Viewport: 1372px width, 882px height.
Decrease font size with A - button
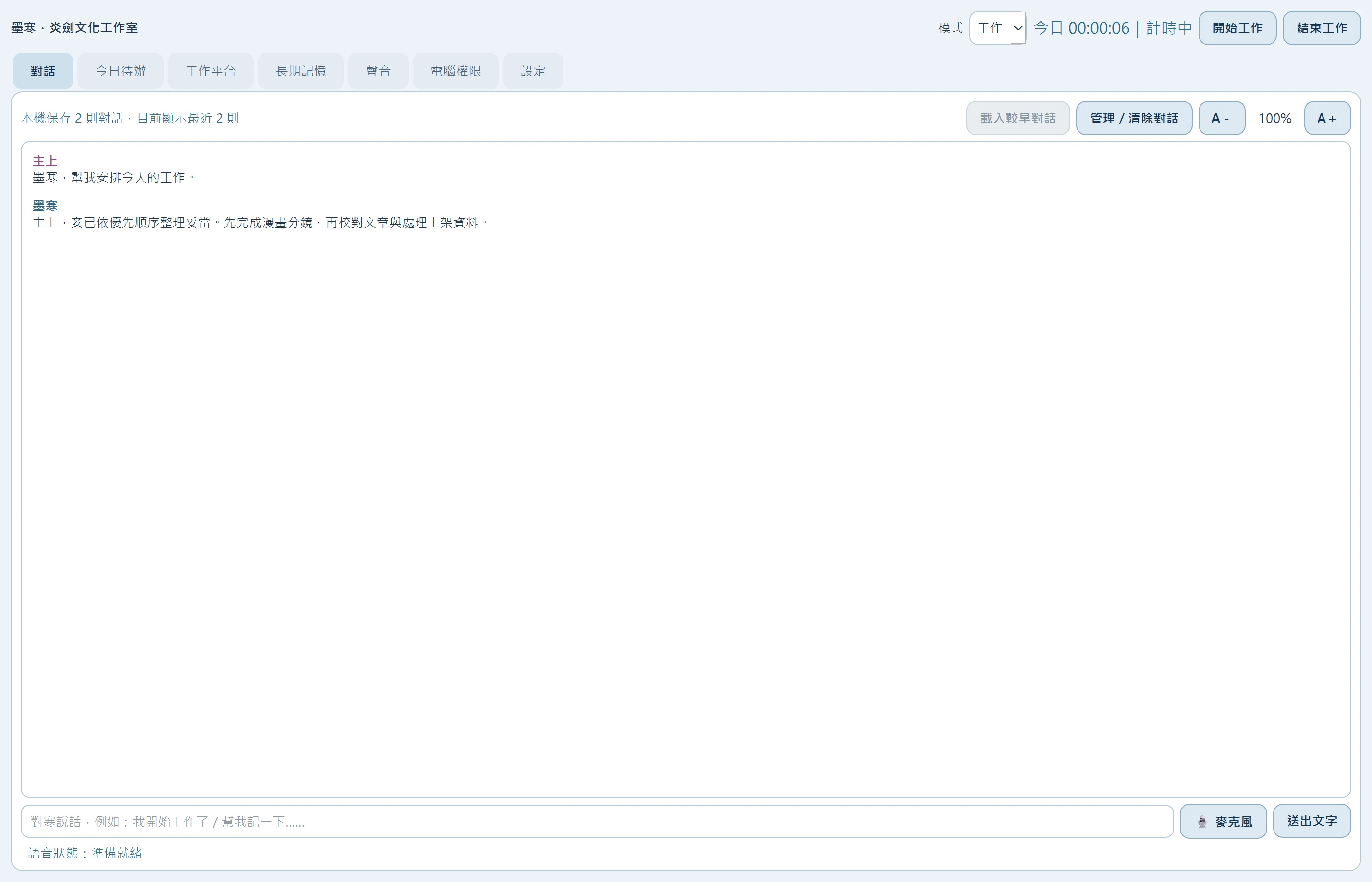pyautogui.click(x=1222, y=118)
